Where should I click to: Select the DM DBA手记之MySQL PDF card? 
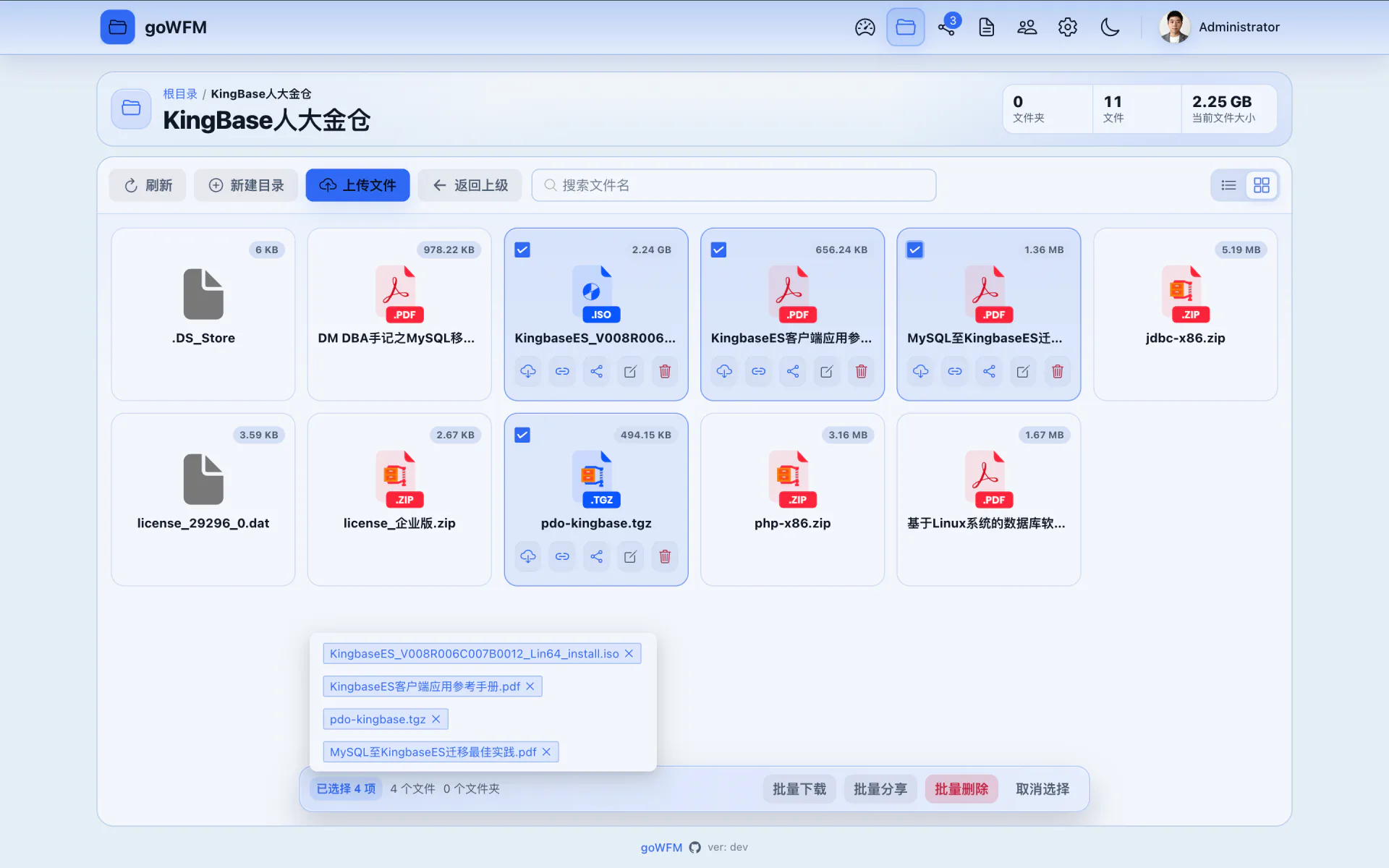tap(399, 315)
